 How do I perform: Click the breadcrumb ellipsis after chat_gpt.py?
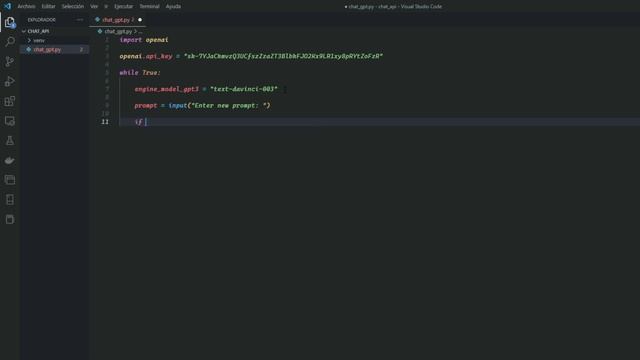coord(140,31)
